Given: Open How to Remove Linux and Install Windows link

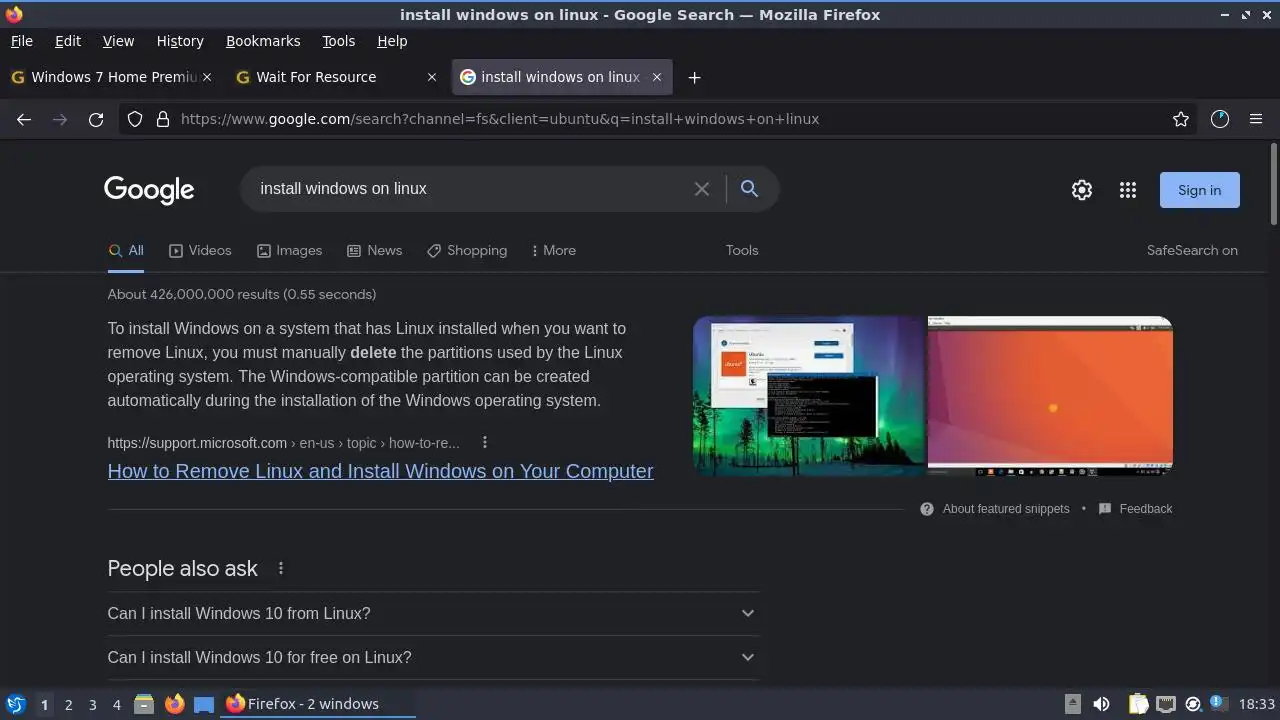Looking at the screenshot, I should (380, 471).
